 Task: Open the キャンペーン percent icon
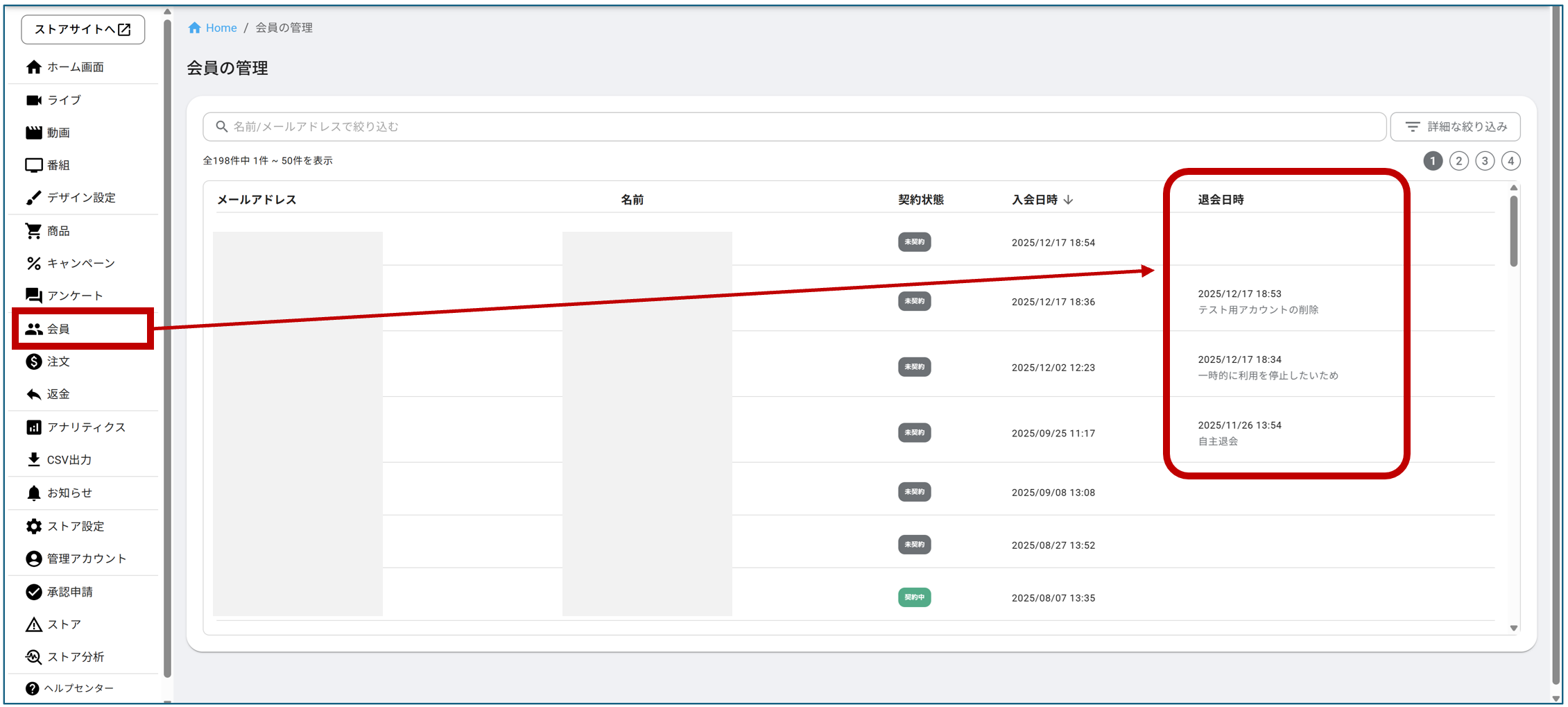tap(33, 263)
